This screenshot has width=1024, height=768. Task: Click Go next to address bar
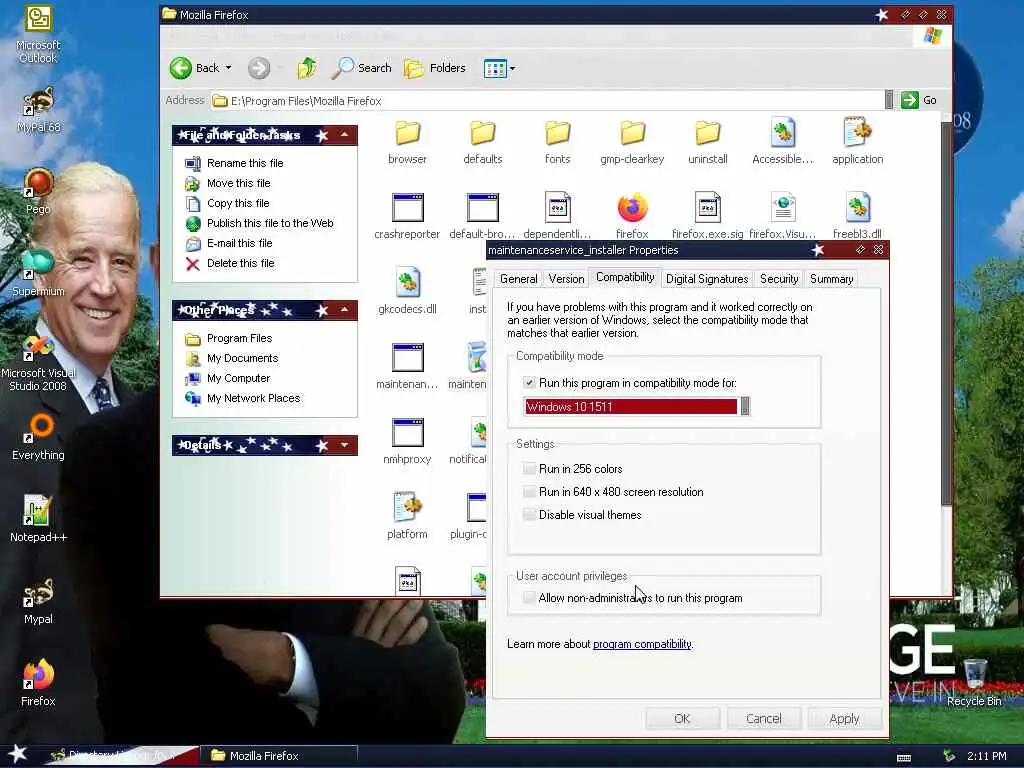(920, 100)
